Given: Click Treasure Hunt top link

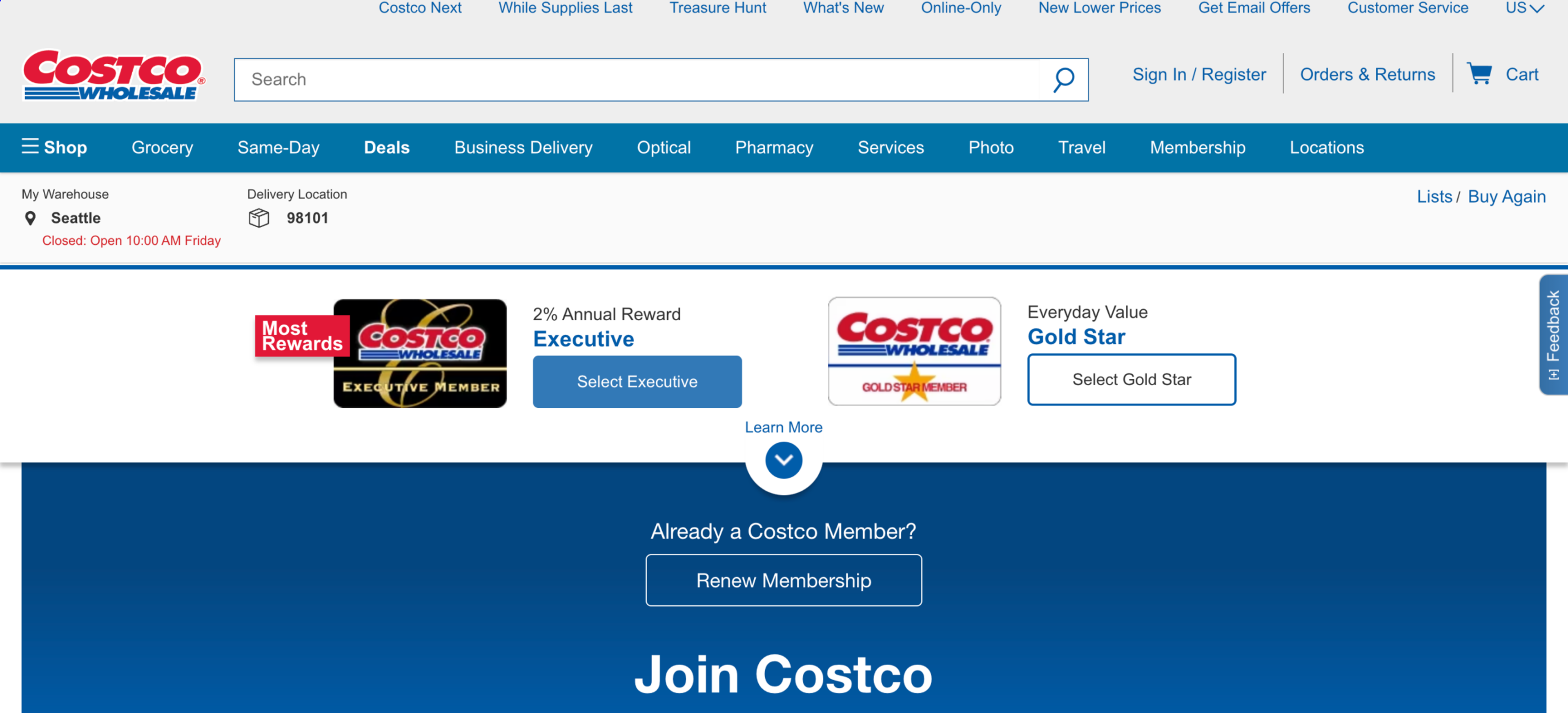Looking at the screenshot, I should click(x=718, y=8).
